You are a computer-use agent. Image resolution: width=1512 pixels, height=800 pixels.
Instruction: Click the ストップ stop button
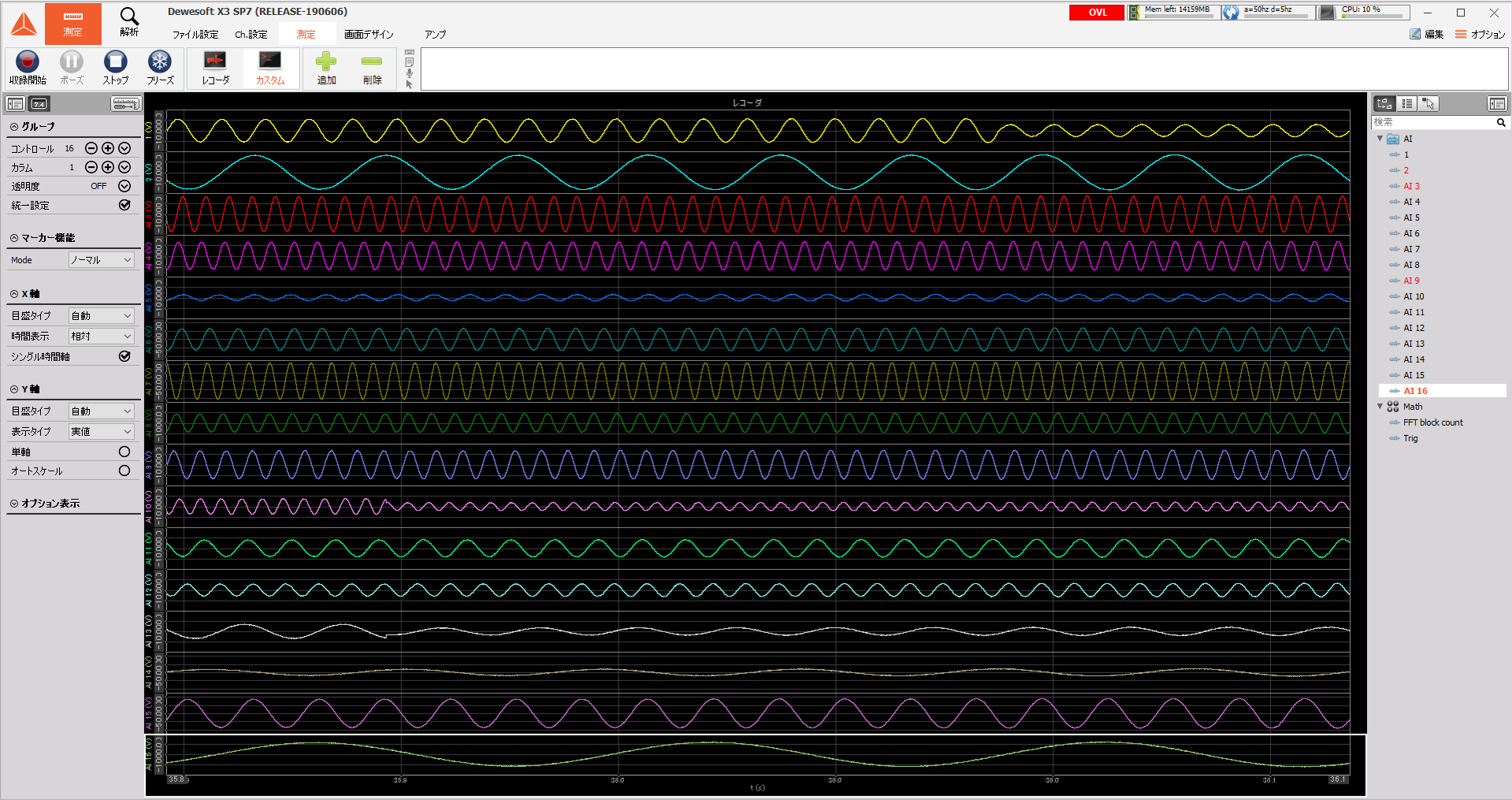pyautogui.click(x=116, y=68)
